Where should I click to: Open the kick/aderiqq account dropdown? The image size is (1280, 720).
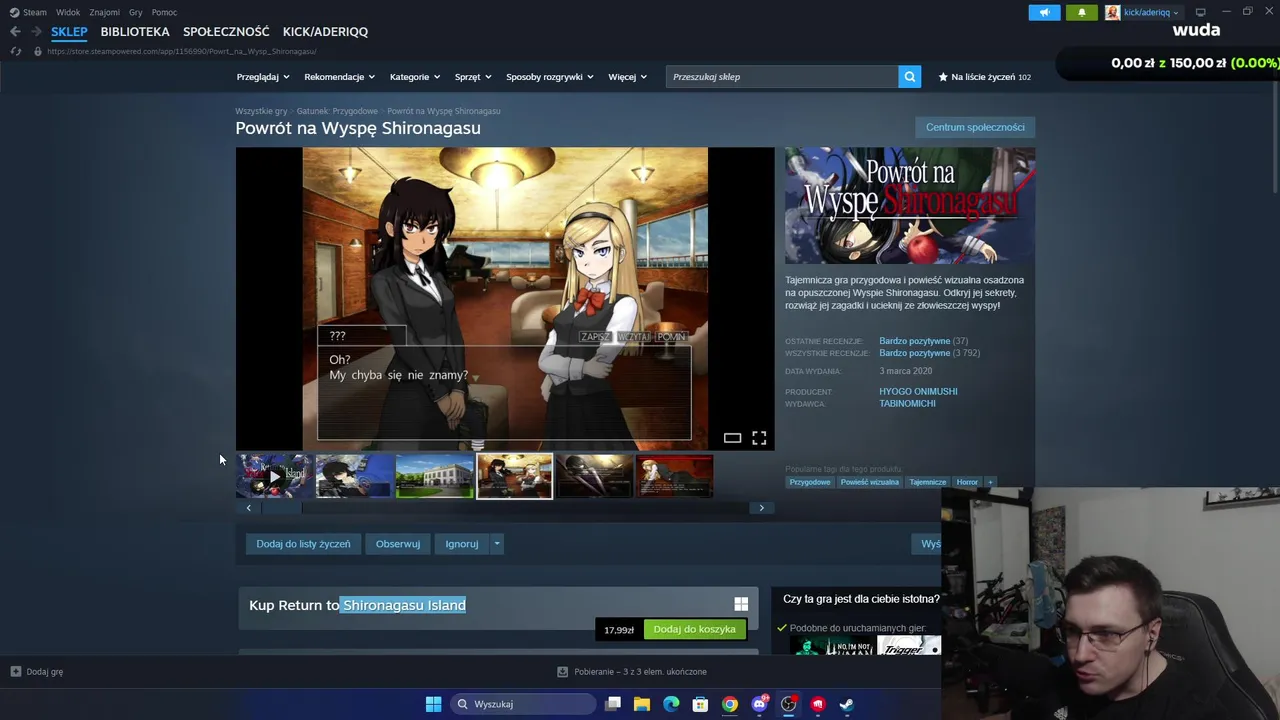[1151, 12]
